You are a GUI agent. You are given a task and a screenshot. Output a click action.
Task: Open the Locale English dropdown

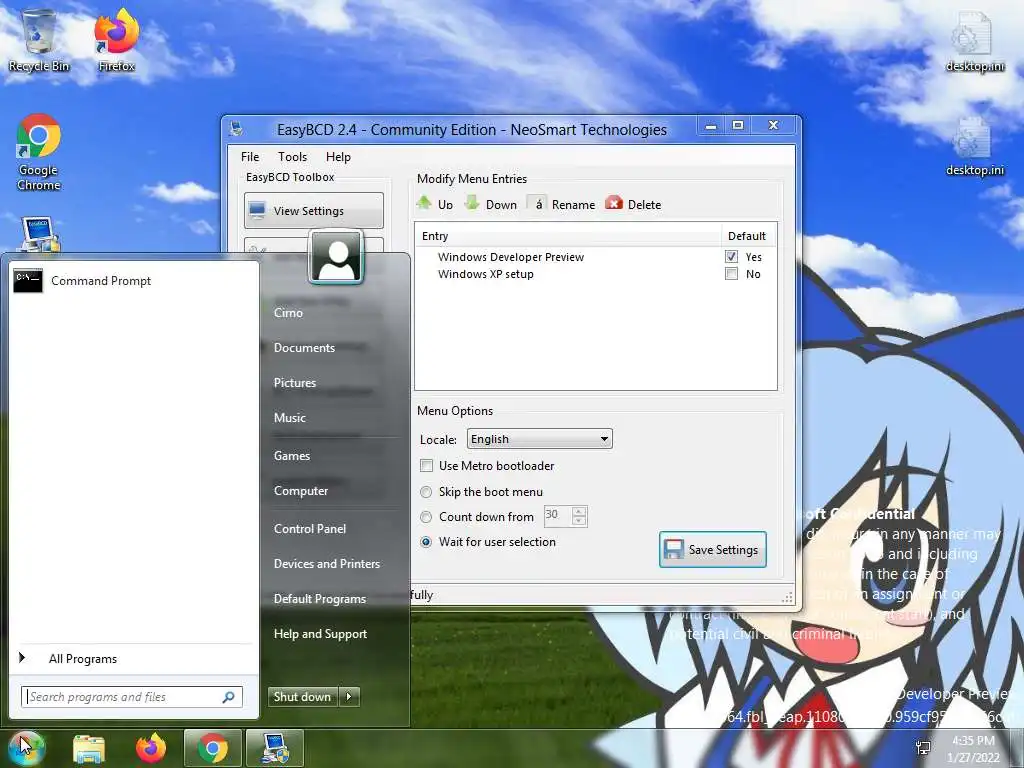pyautogui.click(x=539, y=439)
